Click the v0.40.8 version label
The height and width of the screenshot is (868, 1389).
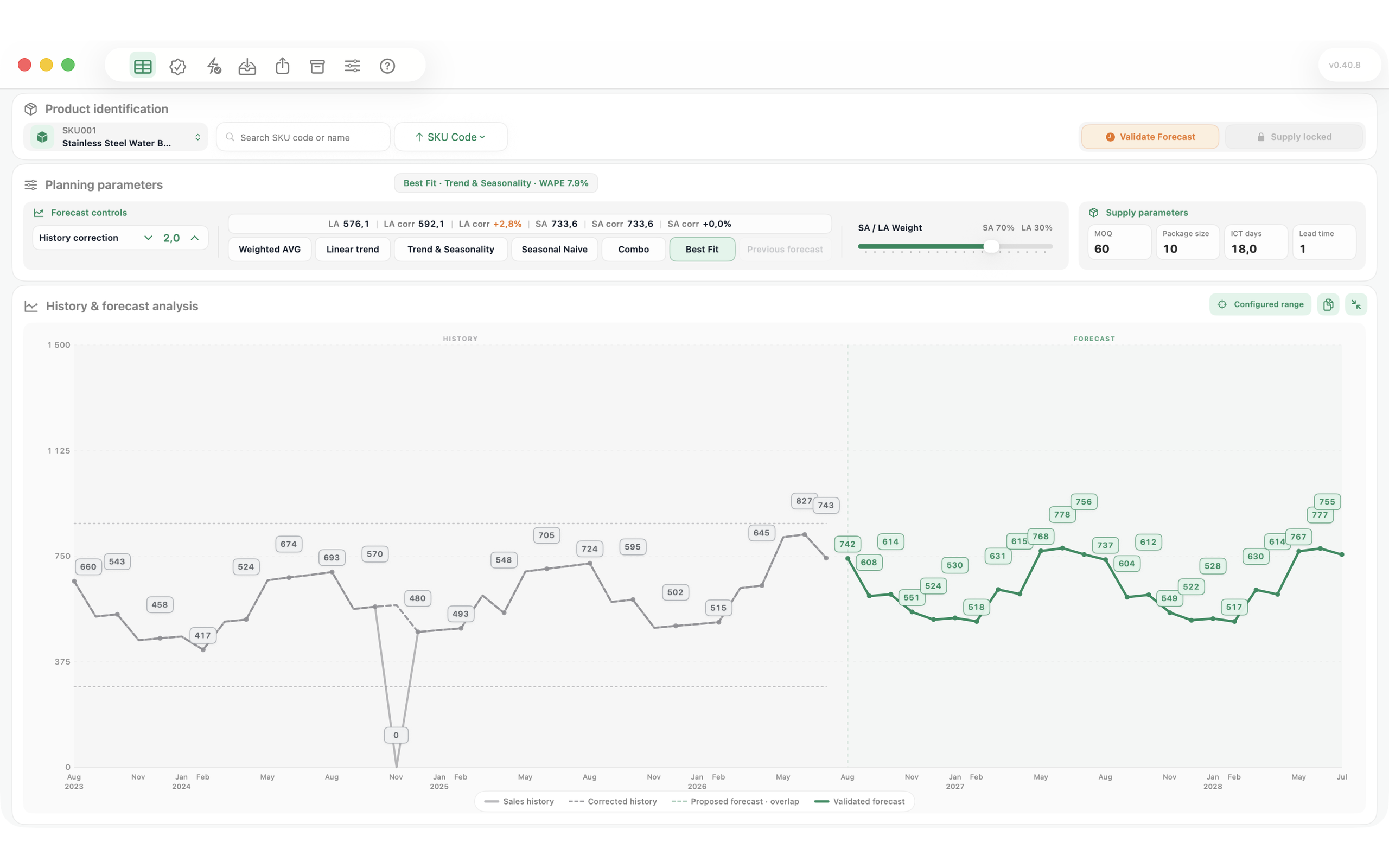click(x=1345, y=65)
